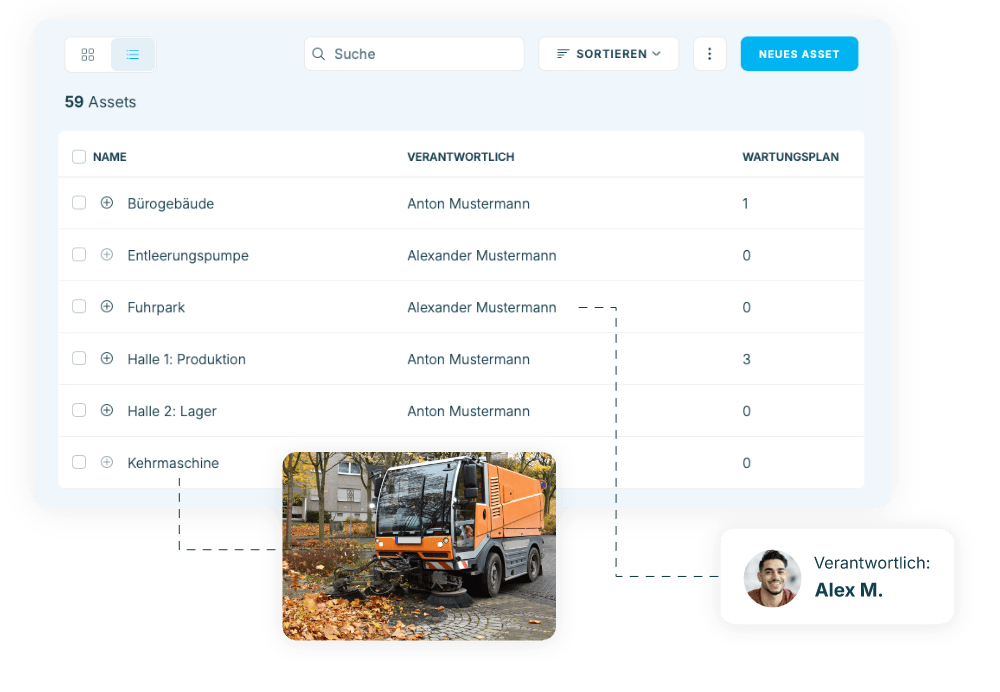
Task: Expand the Bürogebäude asset row
Action: coord(107,203)
